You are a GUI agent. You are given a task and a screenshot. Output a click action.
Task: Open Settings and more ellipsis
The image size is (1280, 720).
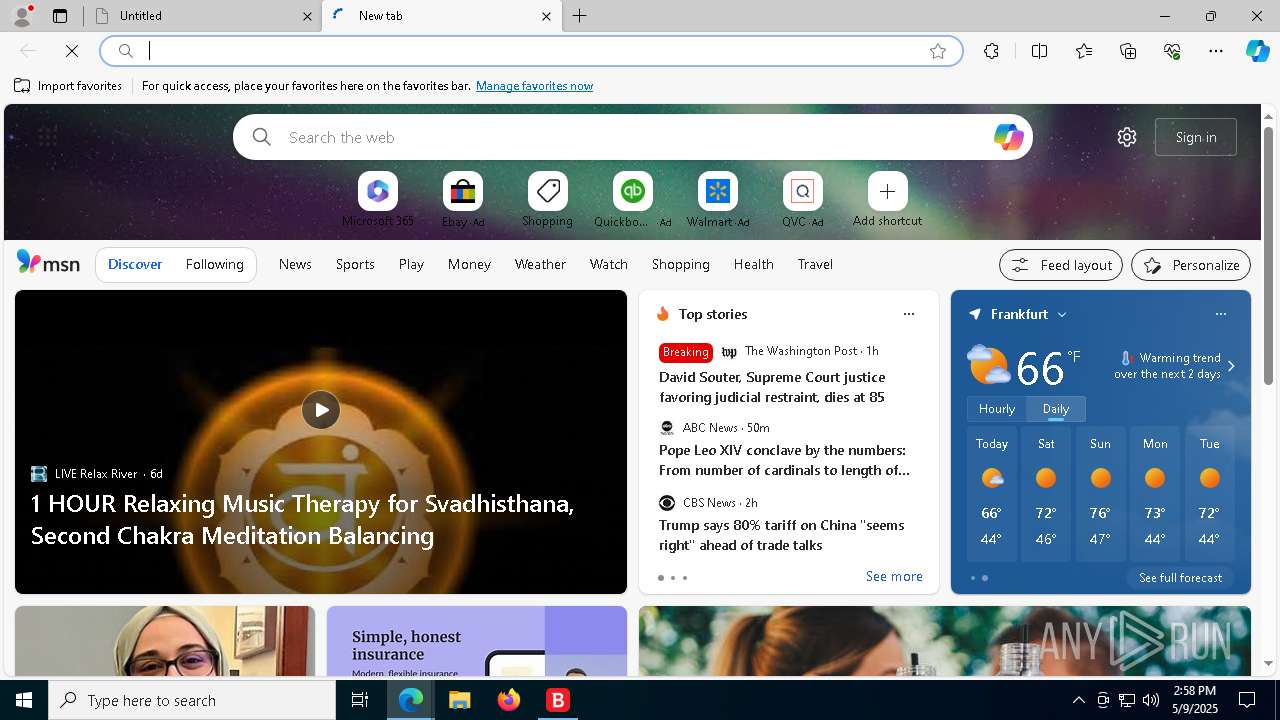click(x=1216, y=51)
